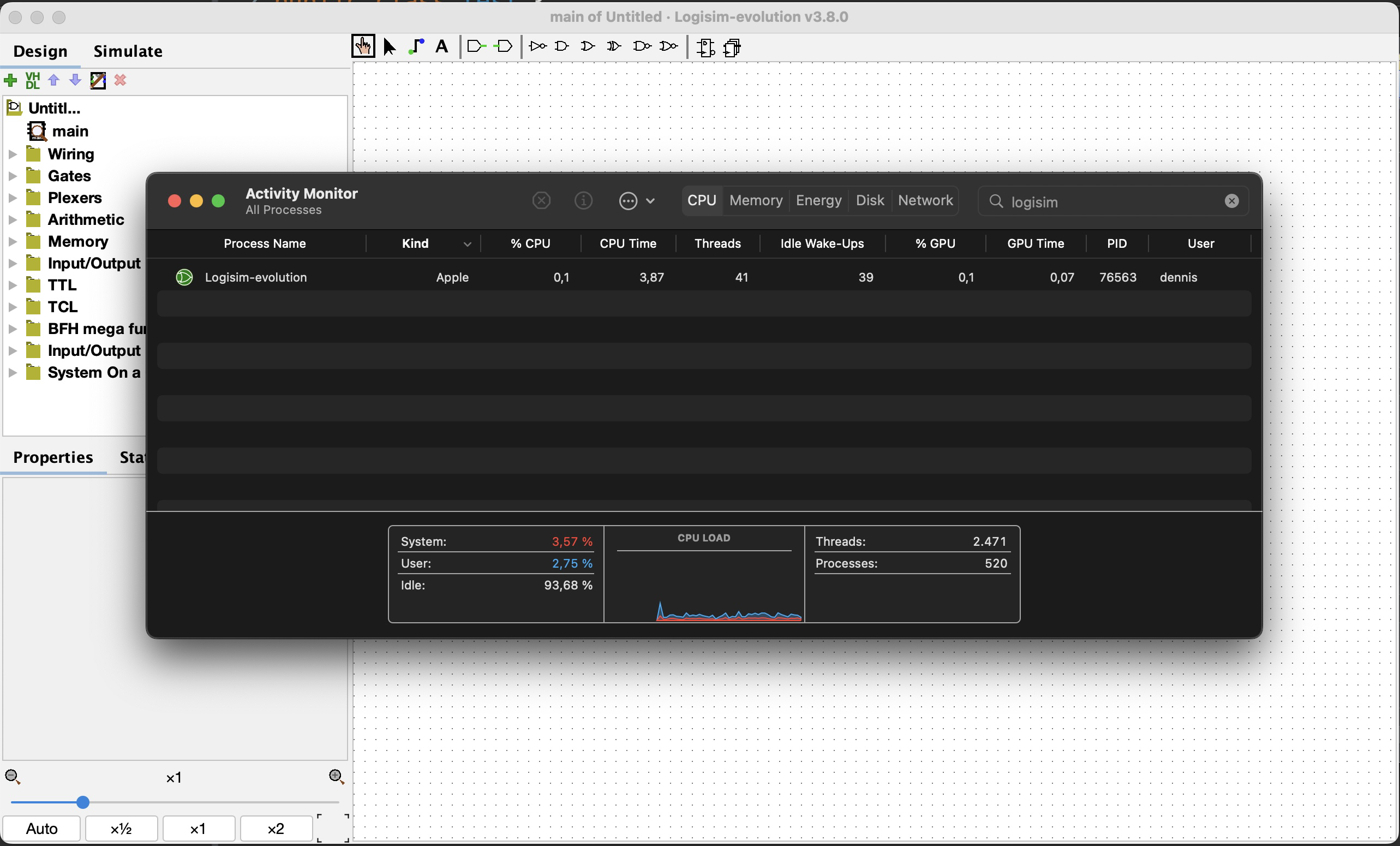The height and width of the screenshot is (846, 1400).
Task: Set zoom to x2
Action: pos(276,828)
